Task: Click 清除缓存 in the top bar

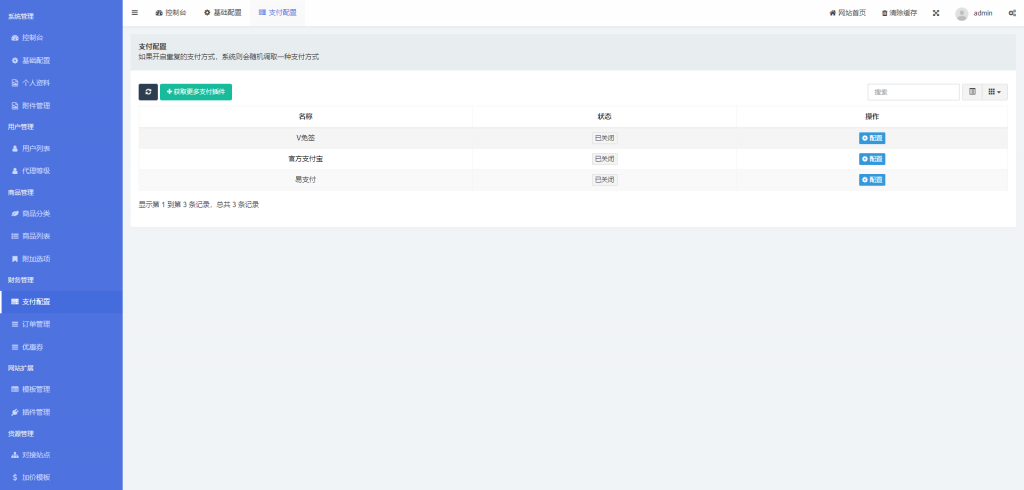Action: pyautogui.click(x=899, y=13)
